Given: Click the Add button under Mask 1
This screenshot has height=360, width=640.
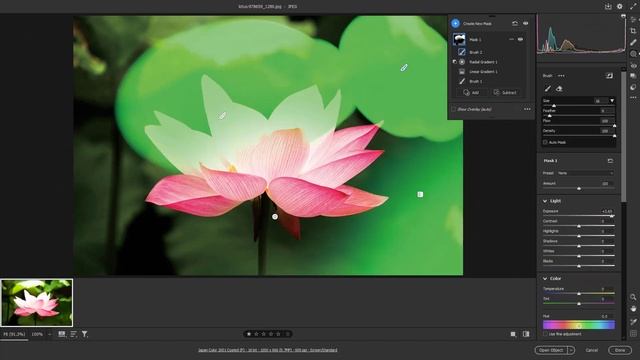Looking at the screenshot, I should (x=472, y=93).
